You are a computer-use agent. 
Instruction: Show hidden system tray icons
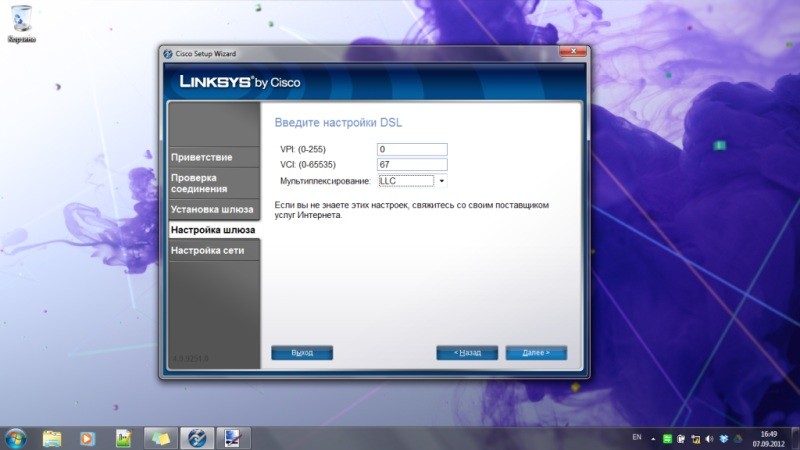[653, 438]
